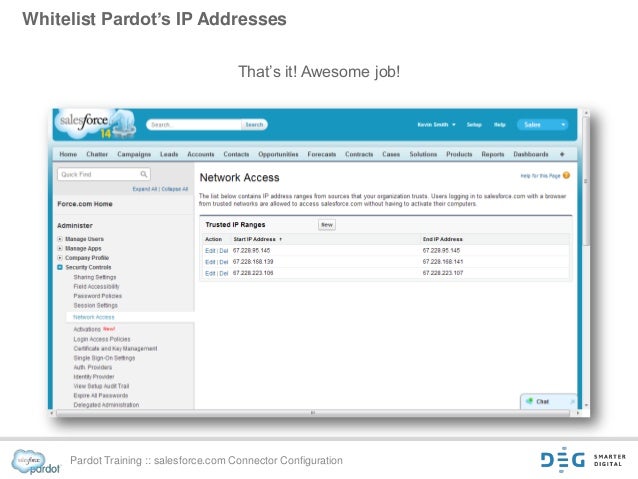Delete the 67.228.223.106 IP range
This screenshot has width=638, height=479.
pos(224,273)
